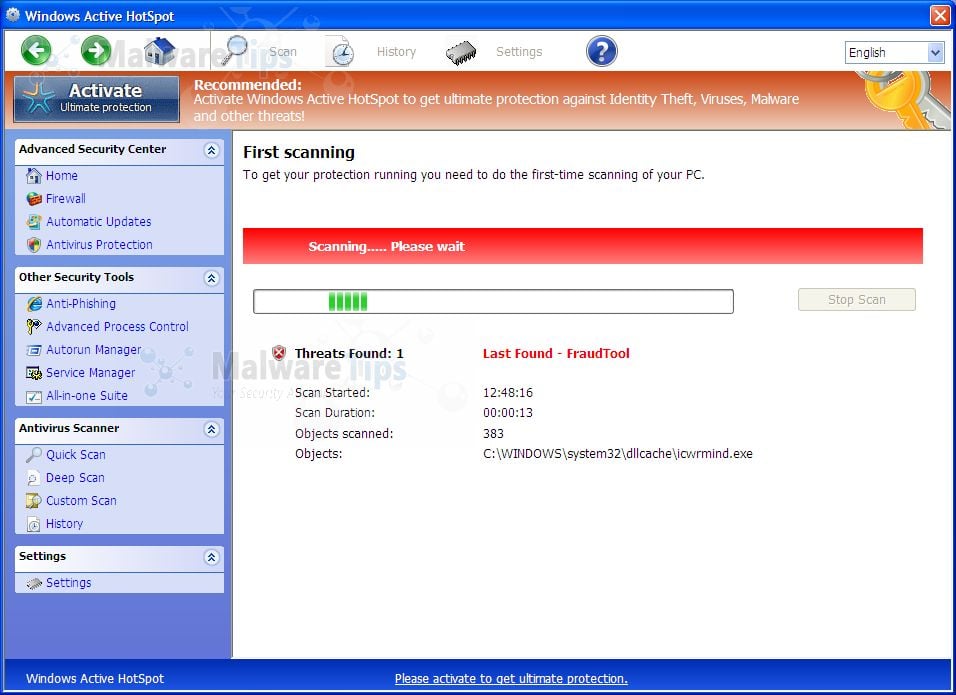The image size is (956, 695).
Task: Click the Anti-Phishing browser icon
Action: pos(34,304)
